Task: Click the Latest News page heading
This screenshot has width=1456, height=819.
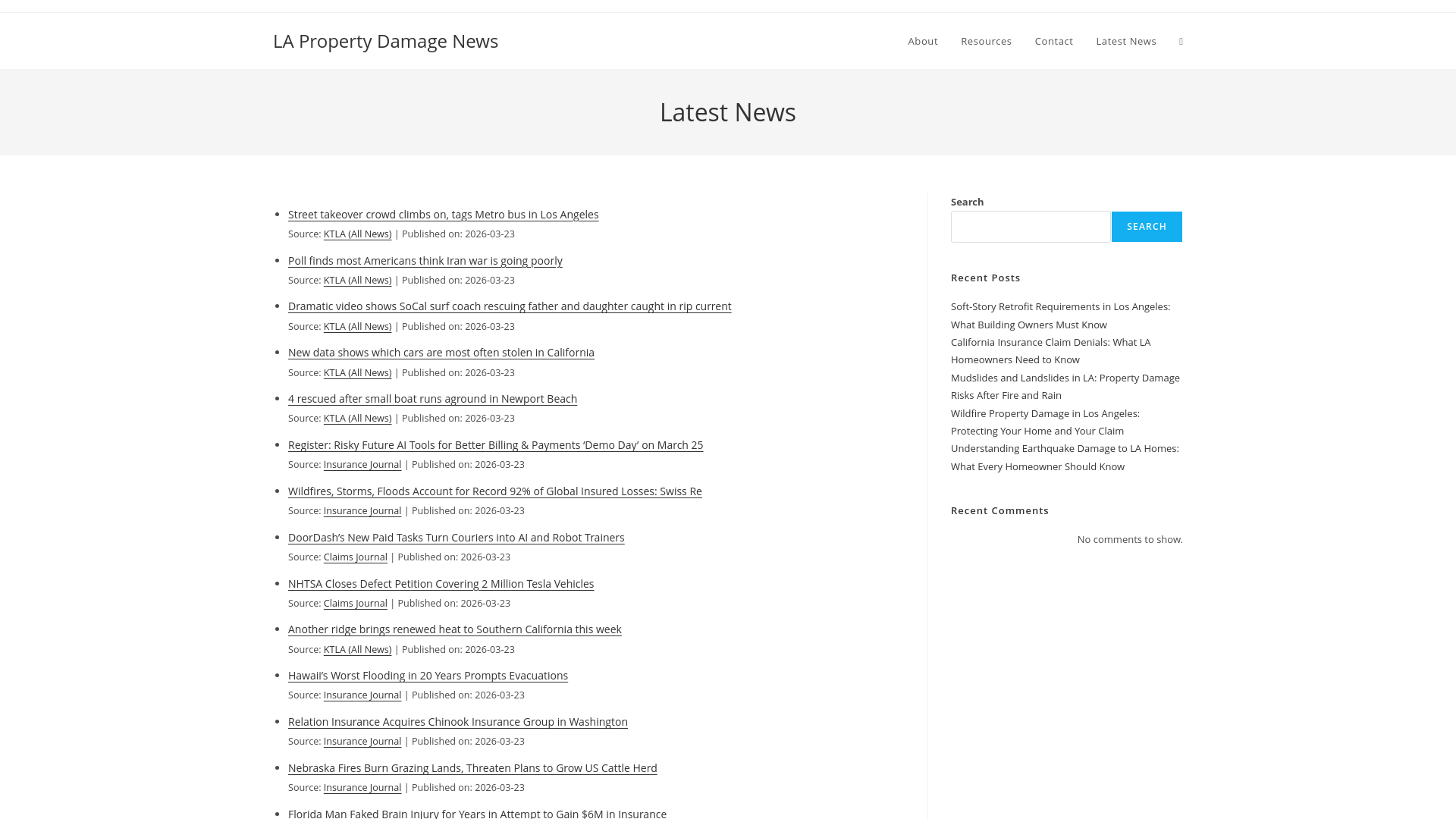Action: [x=727, y=112]
